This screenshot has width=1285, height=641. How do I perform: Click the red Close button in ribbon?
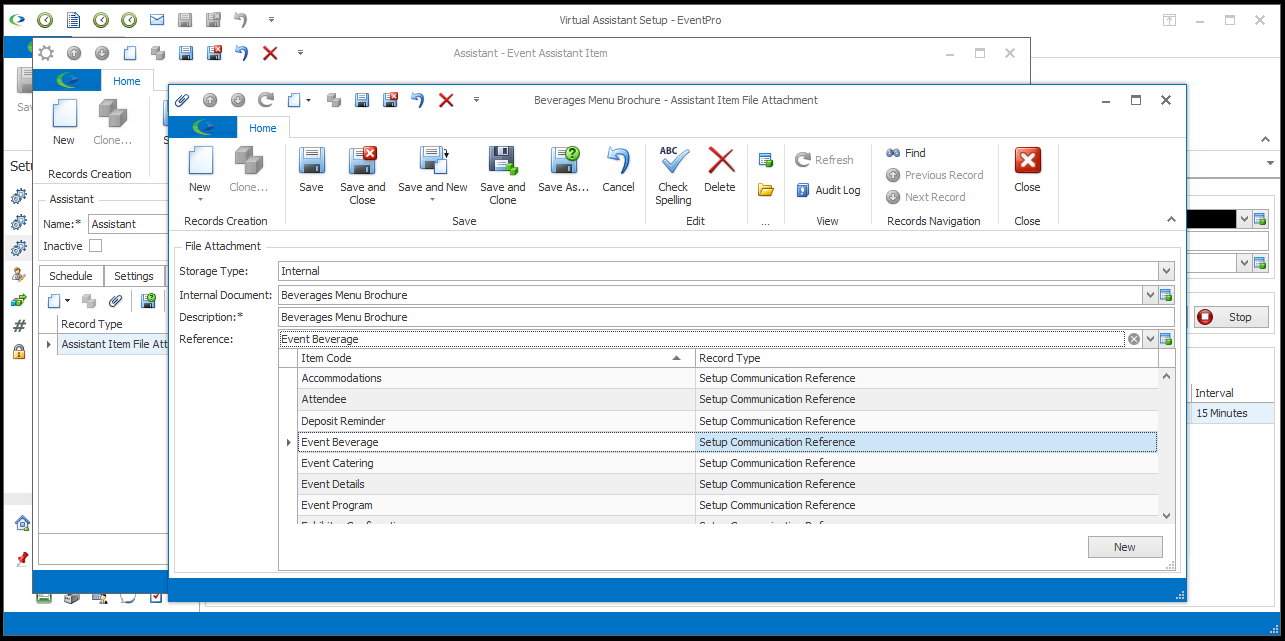(x=1027, y=170)
